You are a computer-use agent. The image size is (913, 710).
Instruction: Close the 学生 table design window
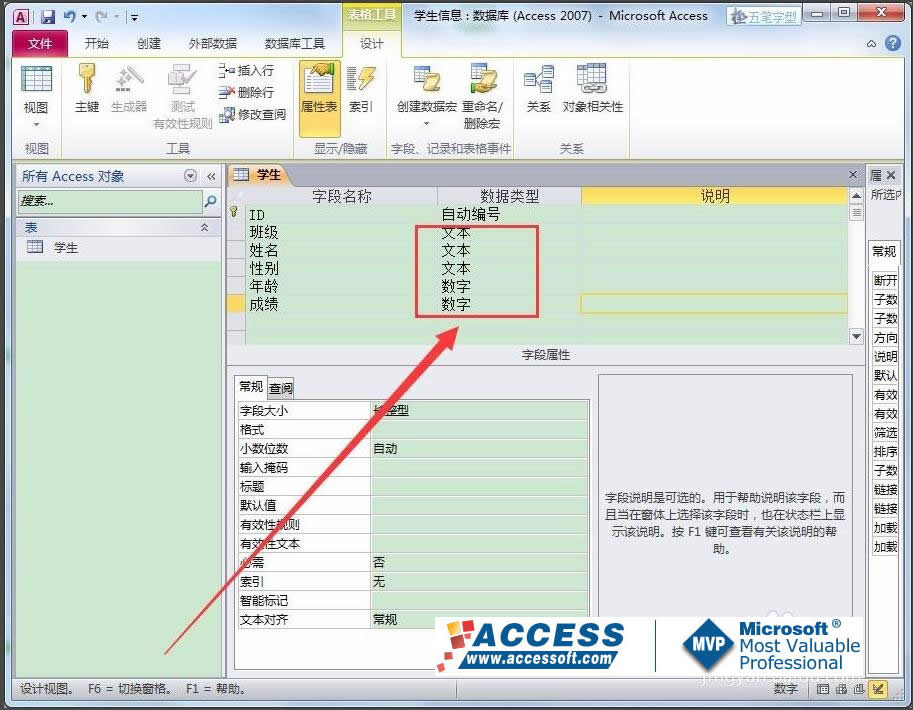point(852,175)
